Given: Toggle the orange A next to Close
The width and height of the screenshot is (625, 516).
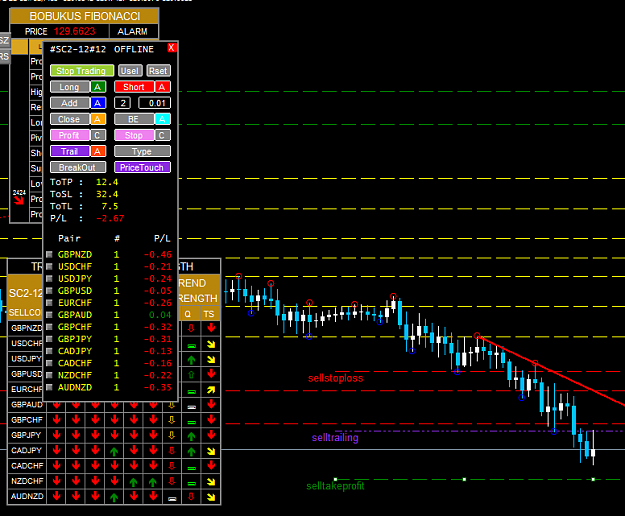Looking at the screenshot, I should (98, 119).
